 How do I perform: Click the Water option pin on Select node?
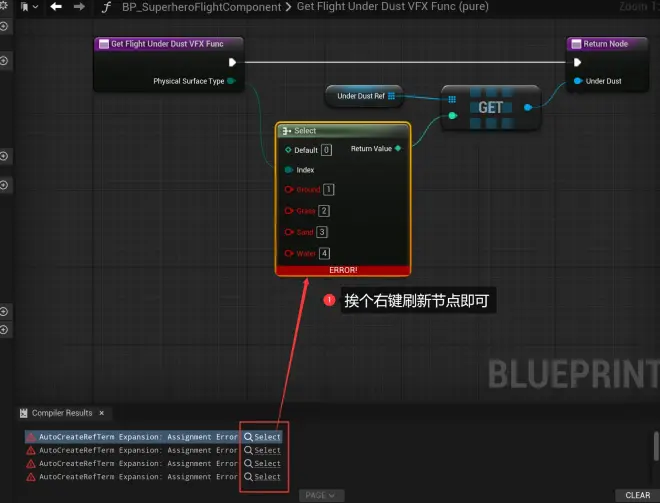coord(288,253)
